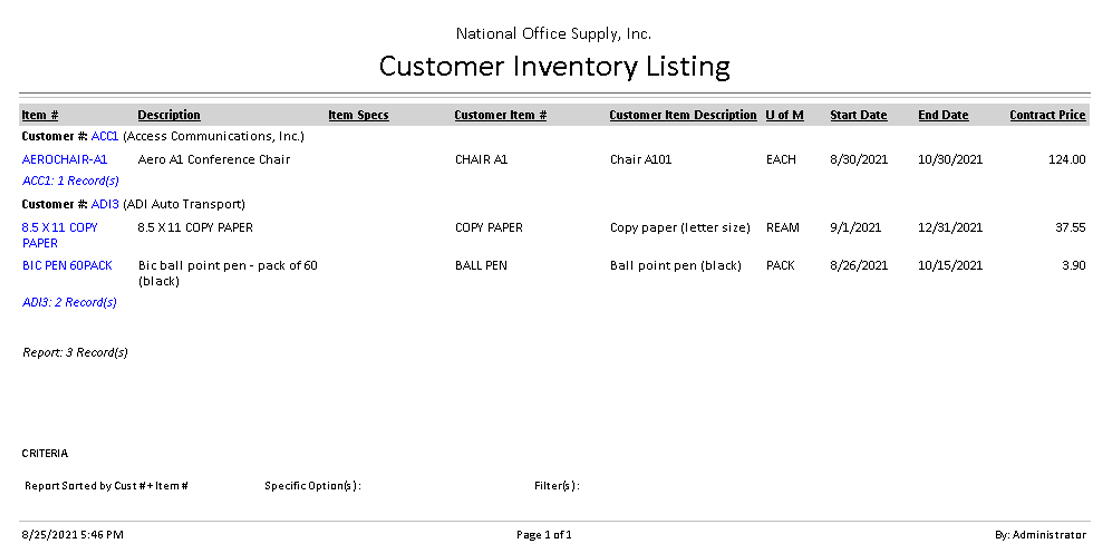The image size is (1112, 560).
Task: Select the Customer Item Description header
Action: (x=683, y=115)
